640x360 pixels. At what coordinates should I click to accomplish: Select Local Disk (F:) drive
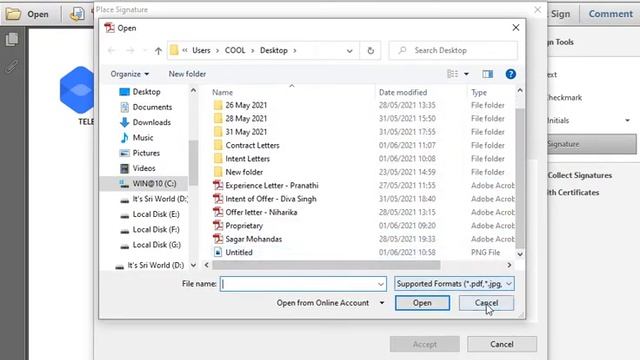(x=156, y=229)
